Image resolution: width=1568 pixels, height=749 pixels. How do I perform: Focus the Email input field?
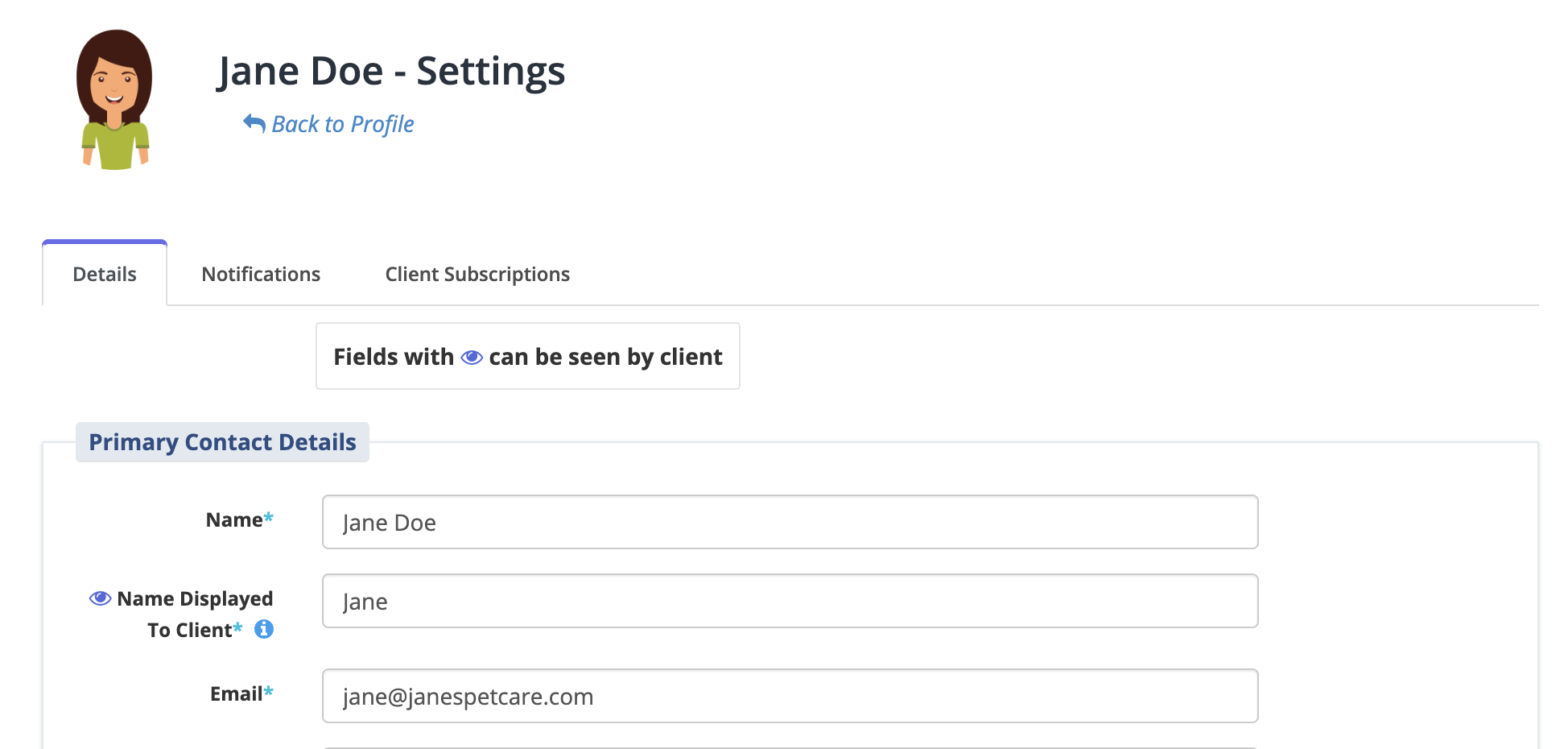[790, 696]
